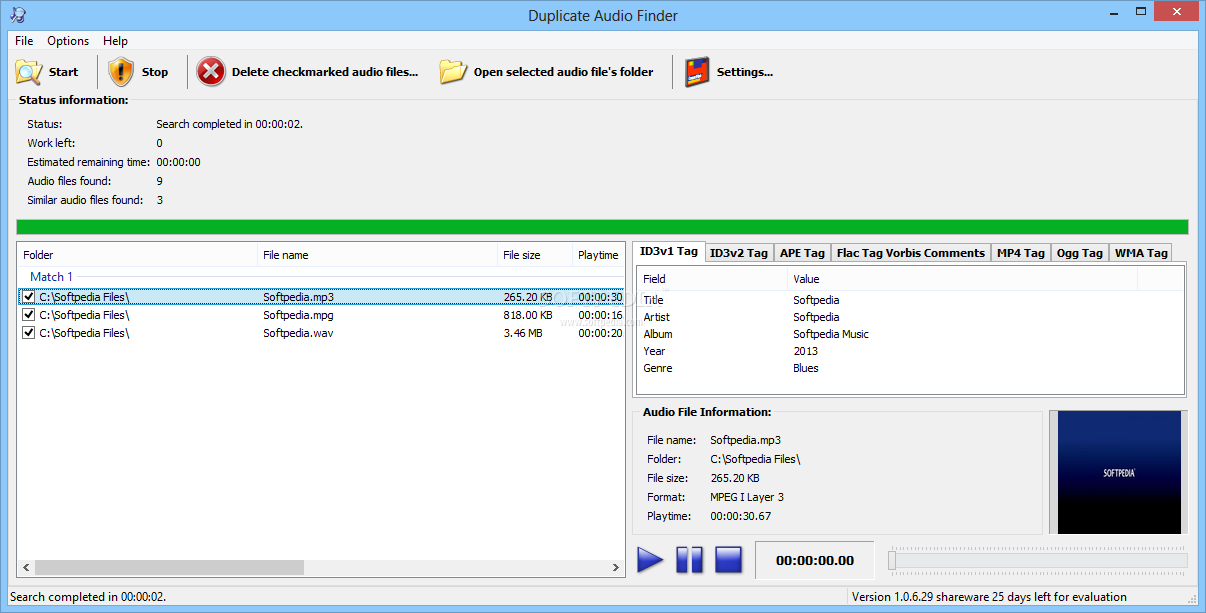Click the Settings... label
1206x613 pixels.
[x=745, y=72]
